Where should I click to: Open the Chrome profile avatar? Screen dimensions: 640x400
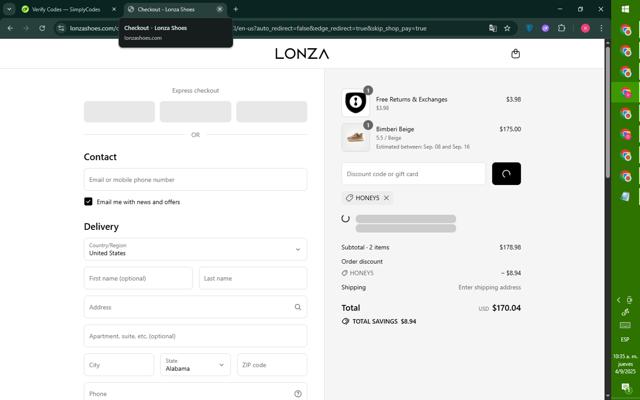click(x=585, y=28)
